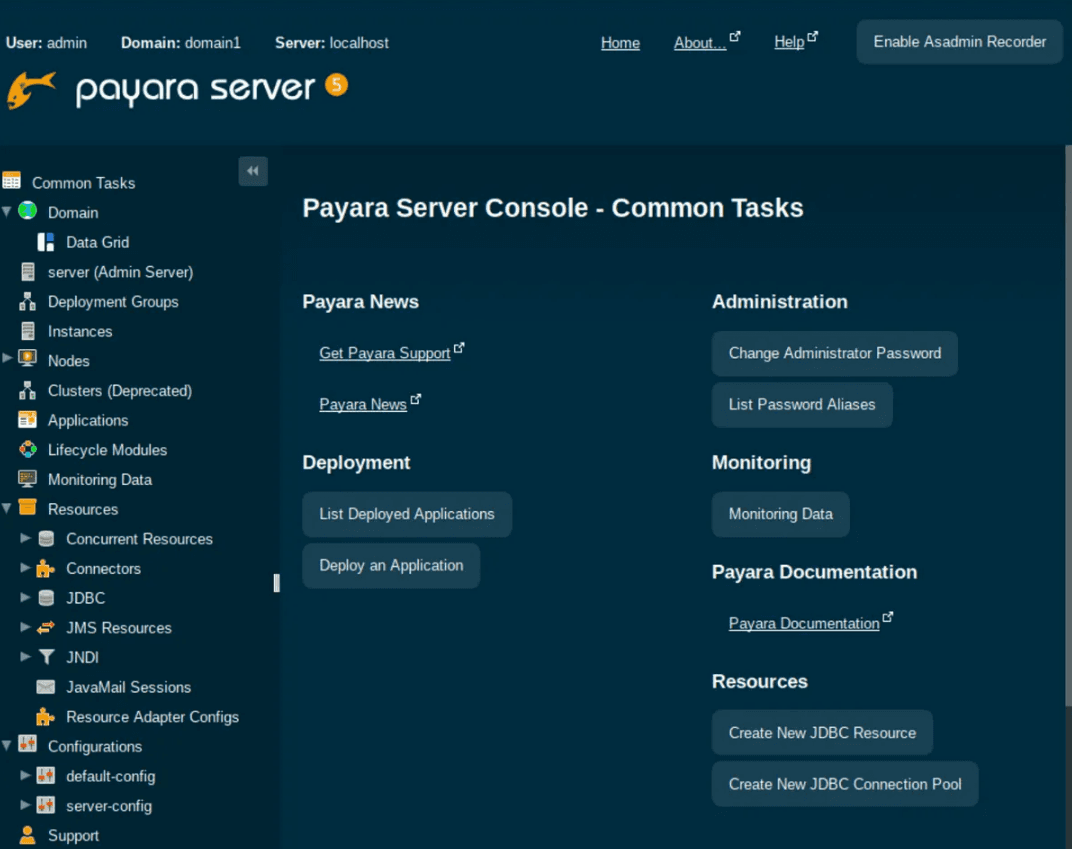1072x849 pixels.
Task: Open Applications from the sidebar icon
Action: point(27,420)
